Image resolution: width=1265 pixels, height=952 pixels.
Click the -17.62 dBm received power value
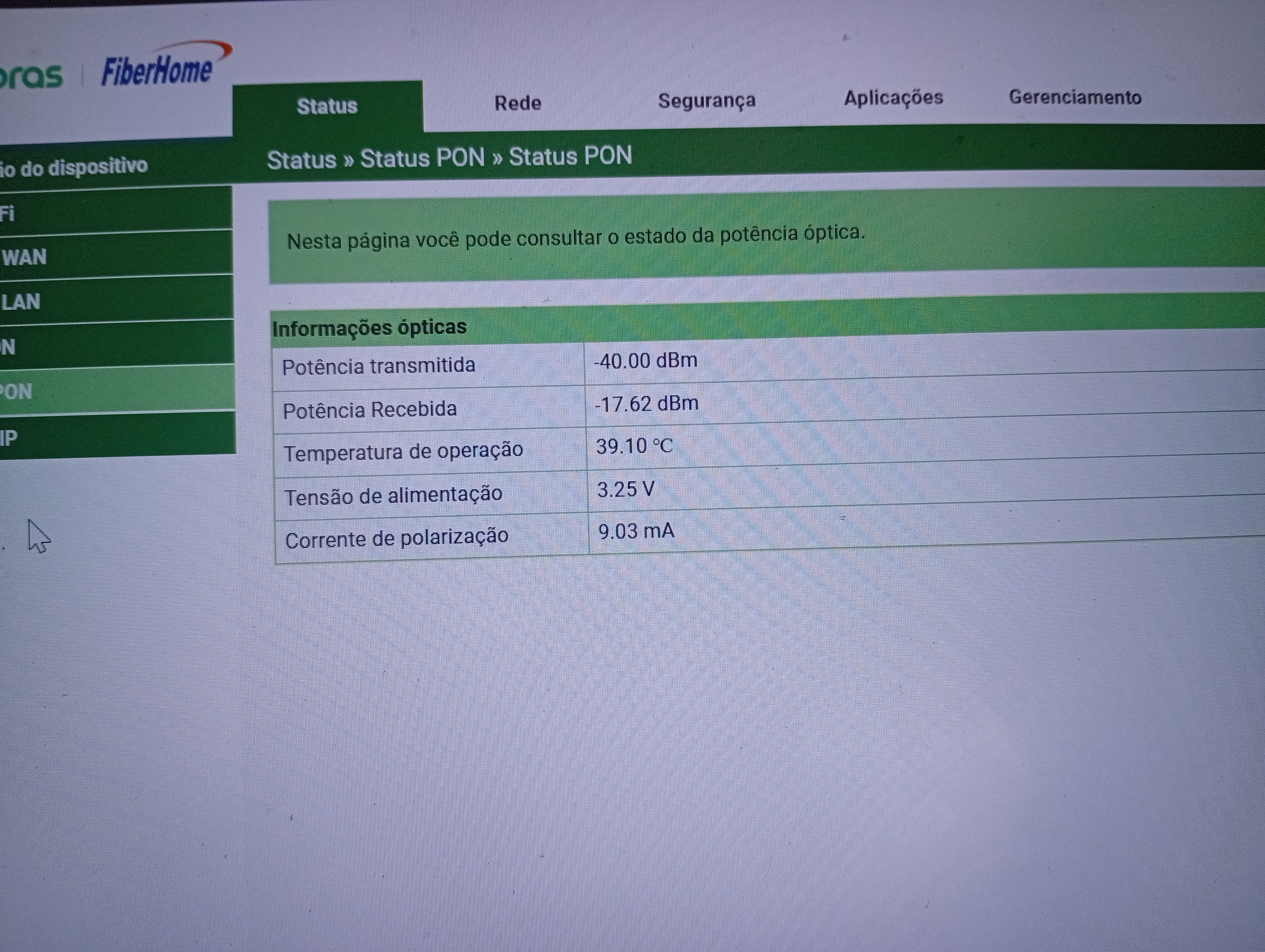click(646, 404)
